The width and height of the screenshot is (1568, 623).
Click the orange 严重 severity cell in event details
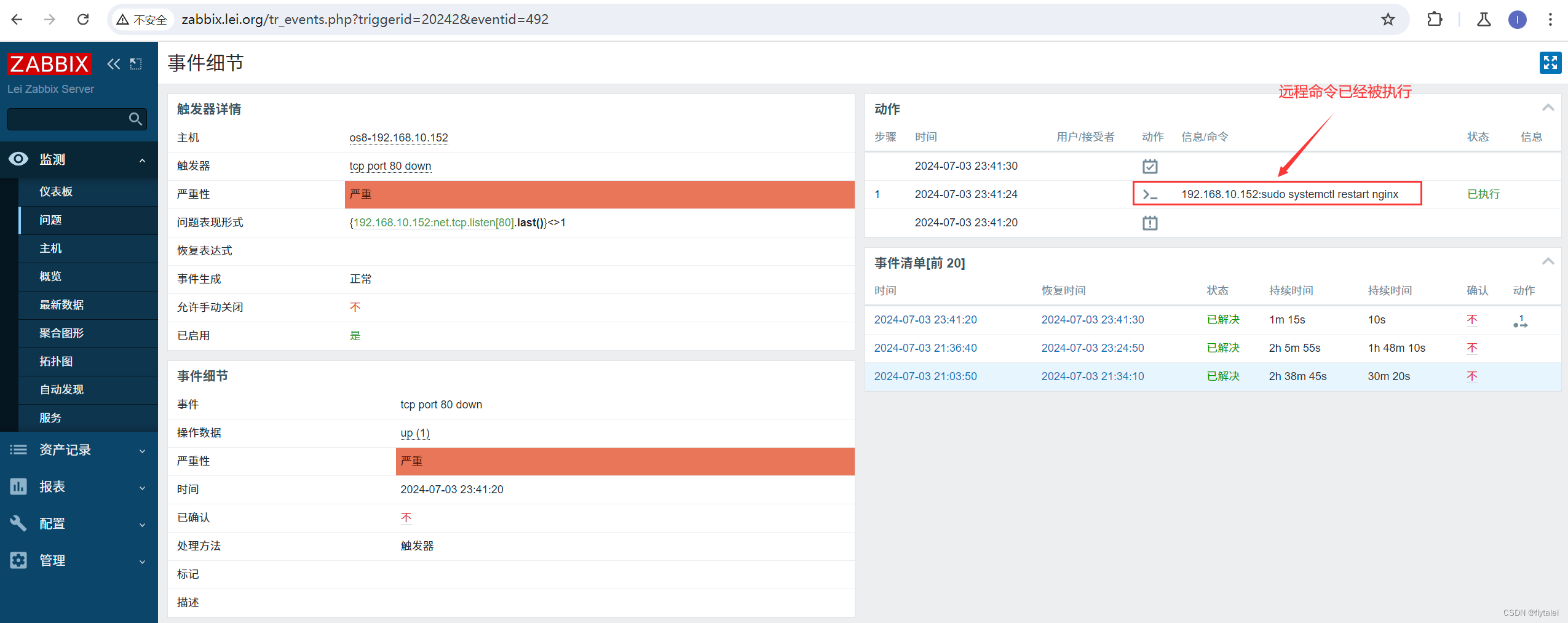(625, 461)
